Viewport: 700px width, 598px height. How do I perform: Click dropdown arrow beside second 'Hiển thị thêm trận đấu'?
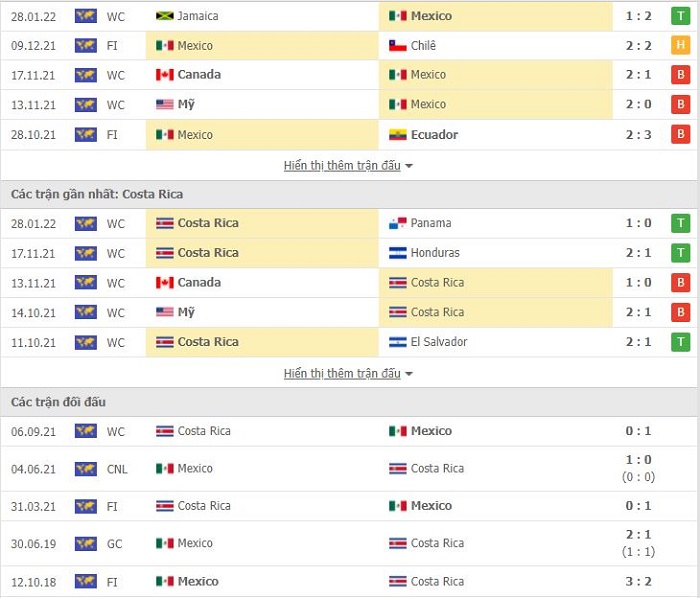[x=408, y=374]
